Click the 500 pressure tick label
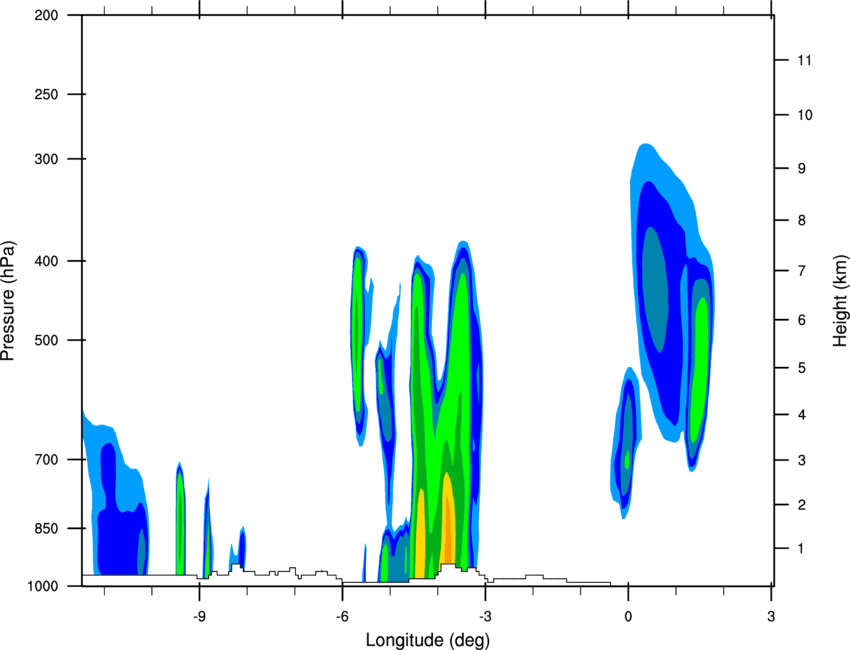This screenshot has height=650, width=850. coord(46,340)
